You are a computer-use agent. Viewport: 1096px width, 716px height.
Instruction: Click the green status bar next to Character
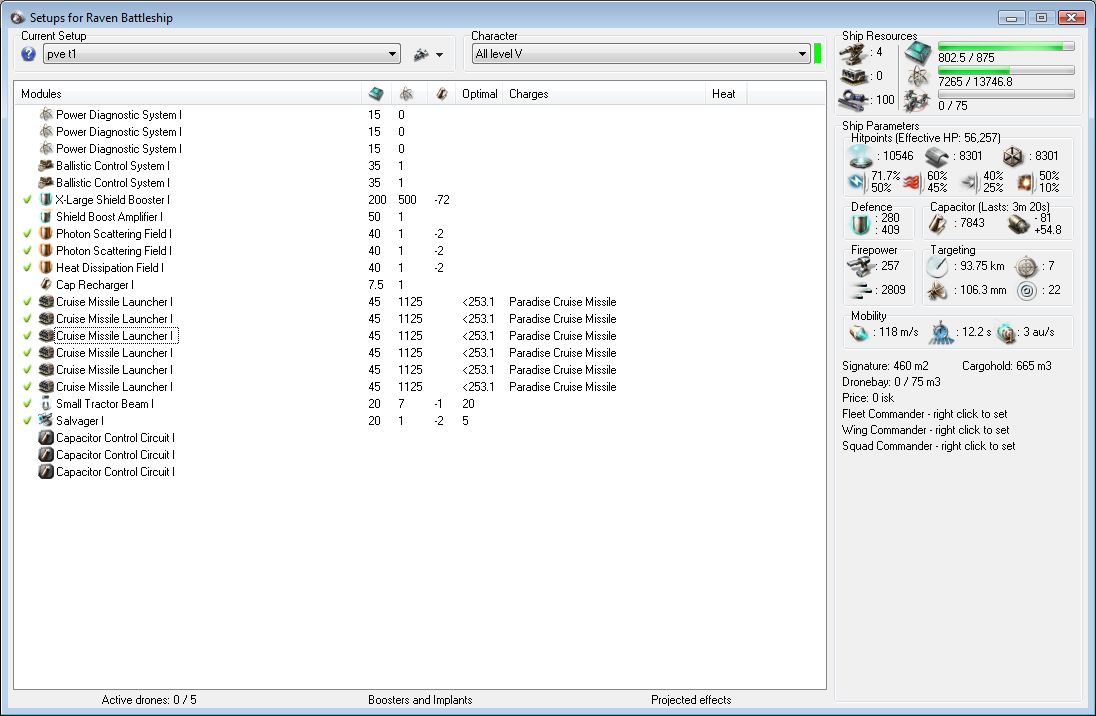[x=817, y=54]
